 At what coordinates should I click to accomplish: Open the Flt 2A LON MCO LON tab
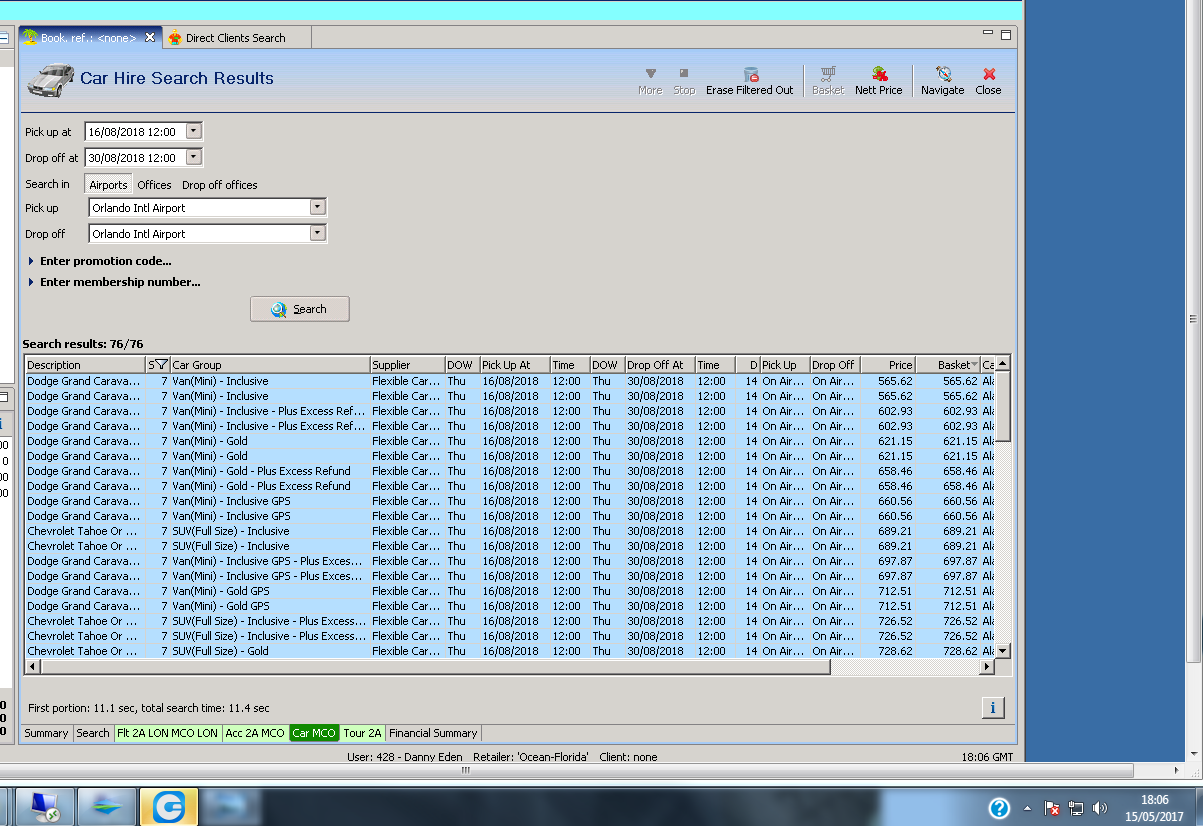click(168, 733)
